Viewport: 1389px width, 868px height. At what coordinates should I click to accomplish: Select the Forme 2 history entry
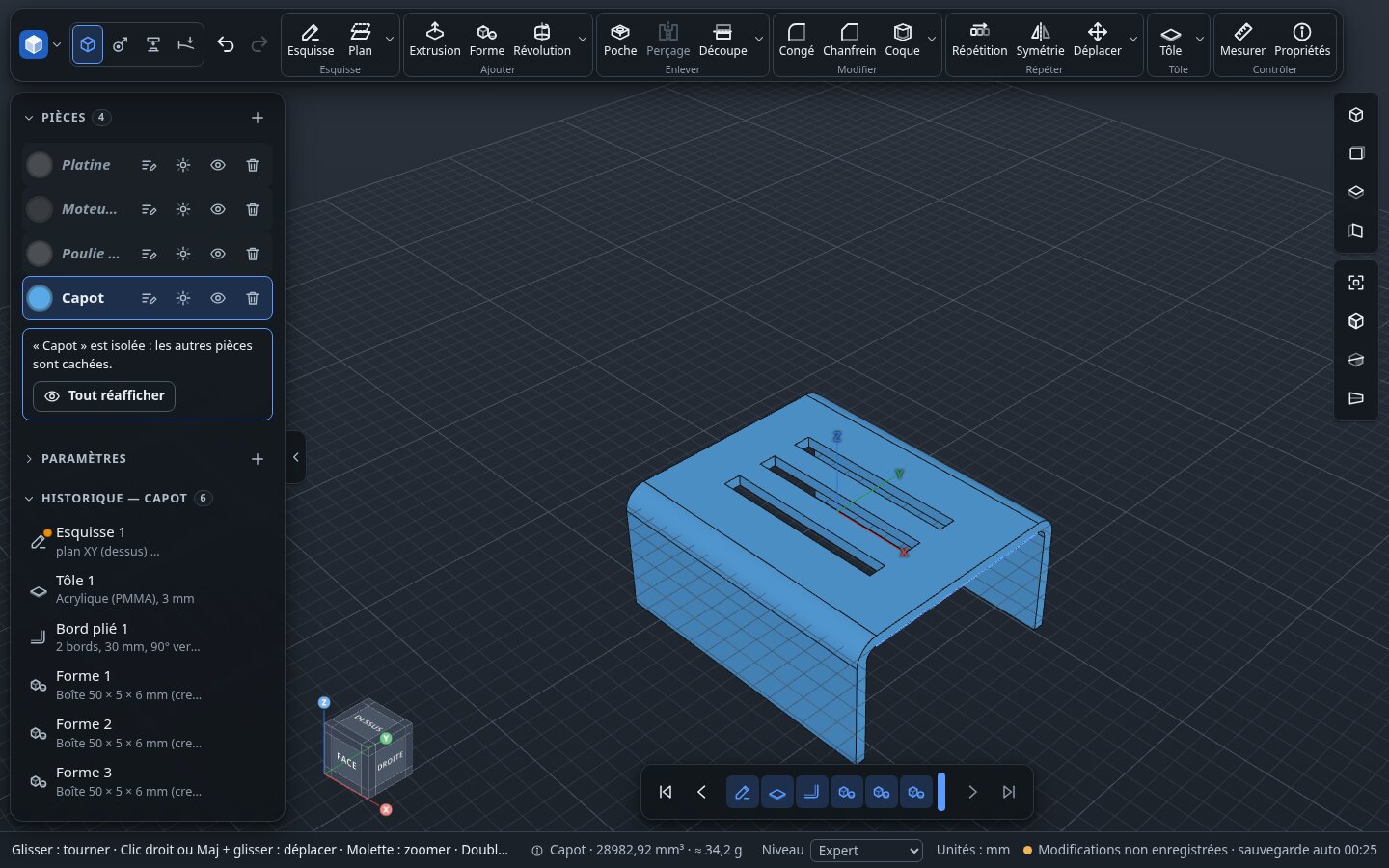click(x=147, y=733)
